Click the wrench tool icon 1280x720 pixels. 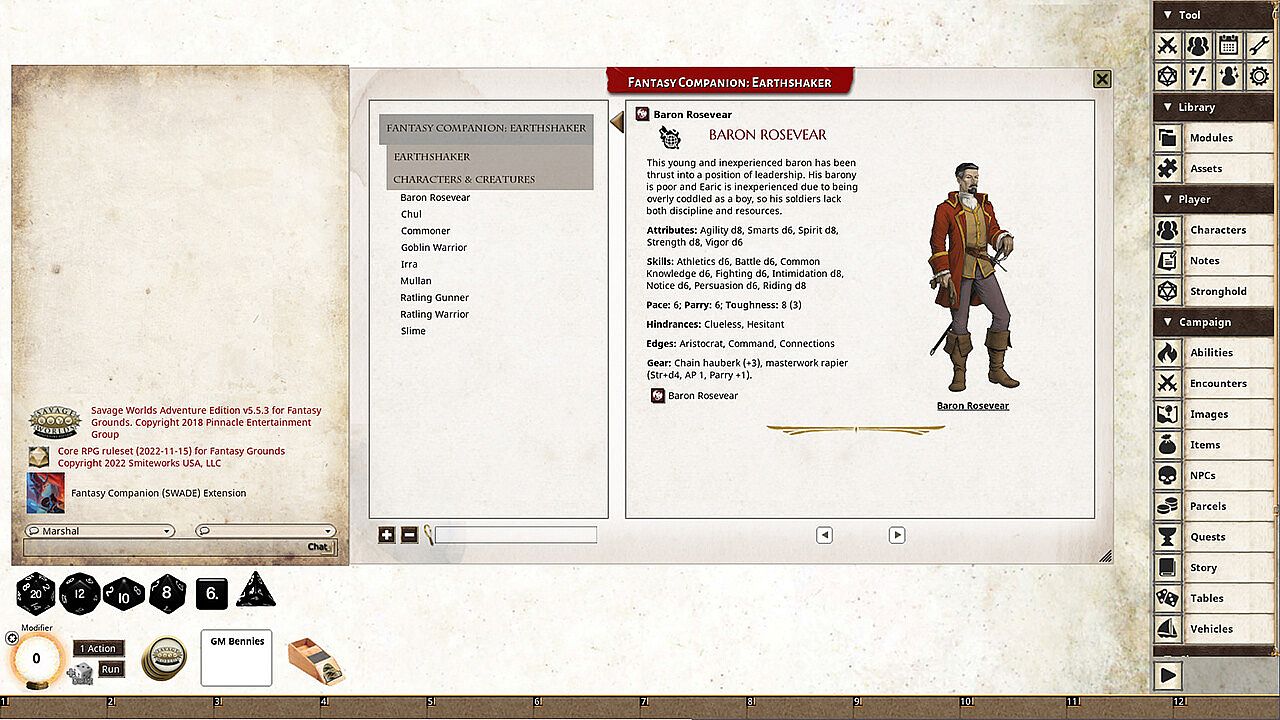click(x=1260, y=45)
